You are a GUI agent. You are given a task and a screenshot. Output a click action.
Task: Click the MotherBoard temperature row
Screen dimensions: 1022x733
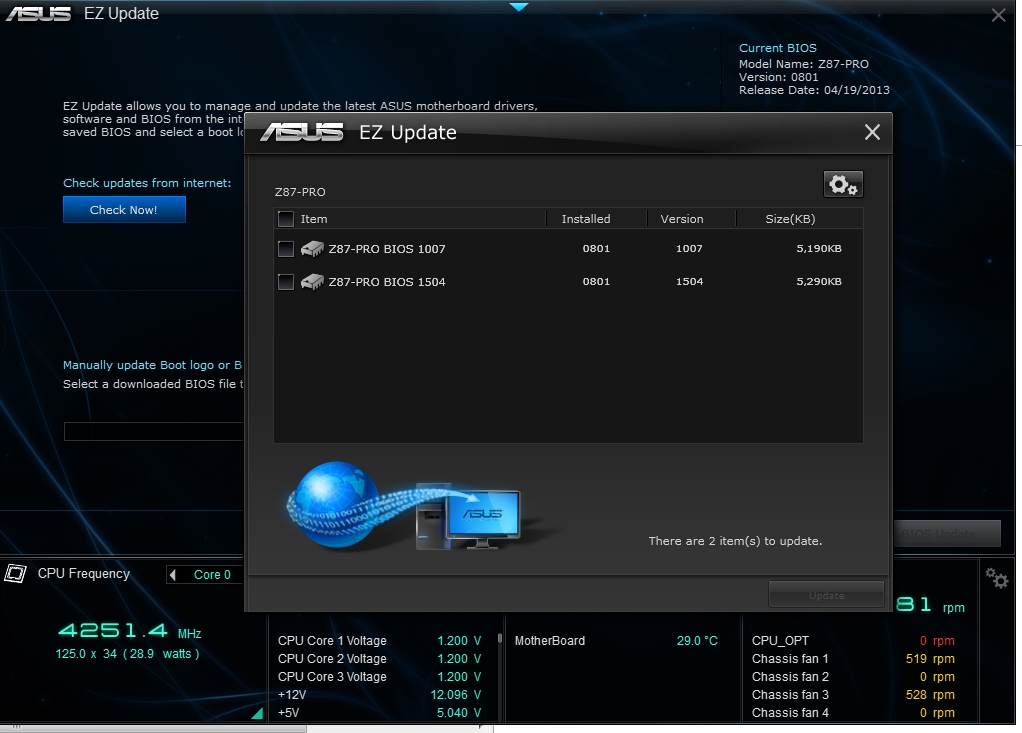coord(616,641)
